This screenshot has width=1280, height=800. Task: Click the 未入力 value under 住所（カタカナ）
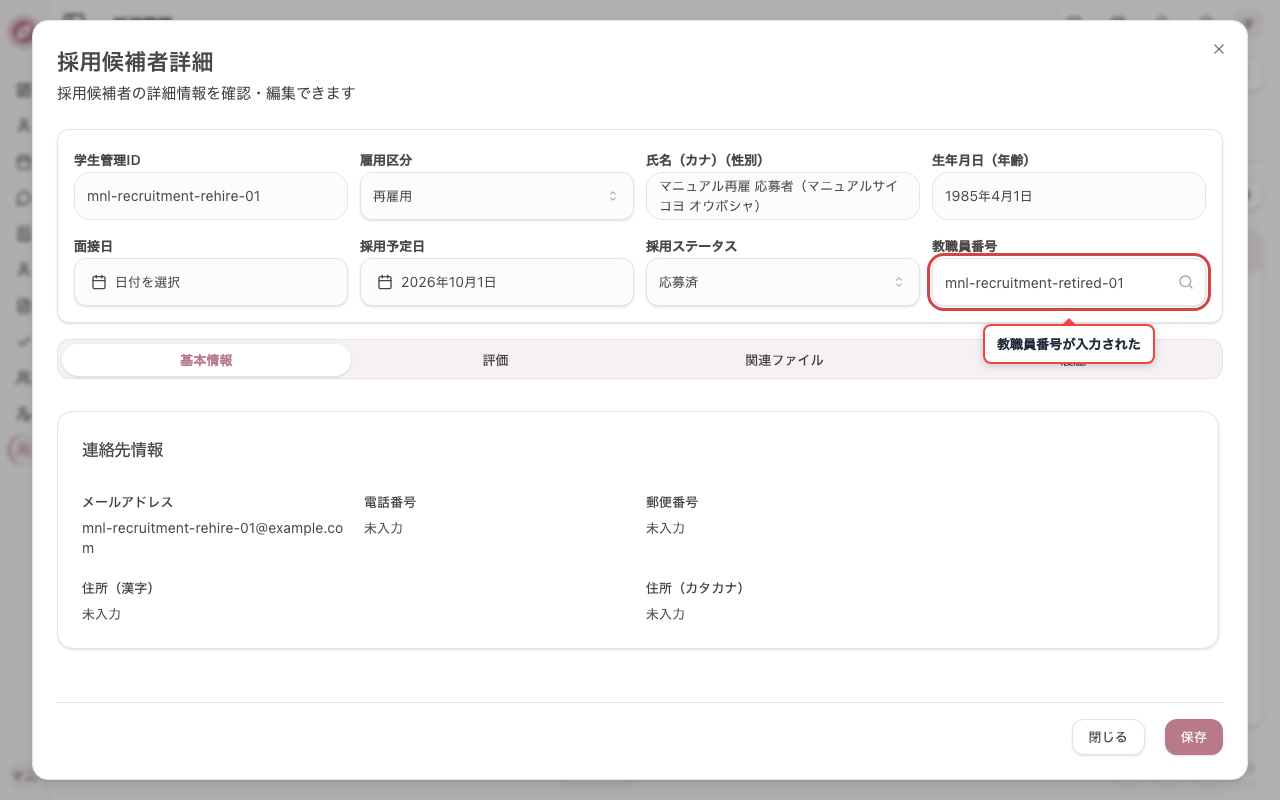coord(665,614)
